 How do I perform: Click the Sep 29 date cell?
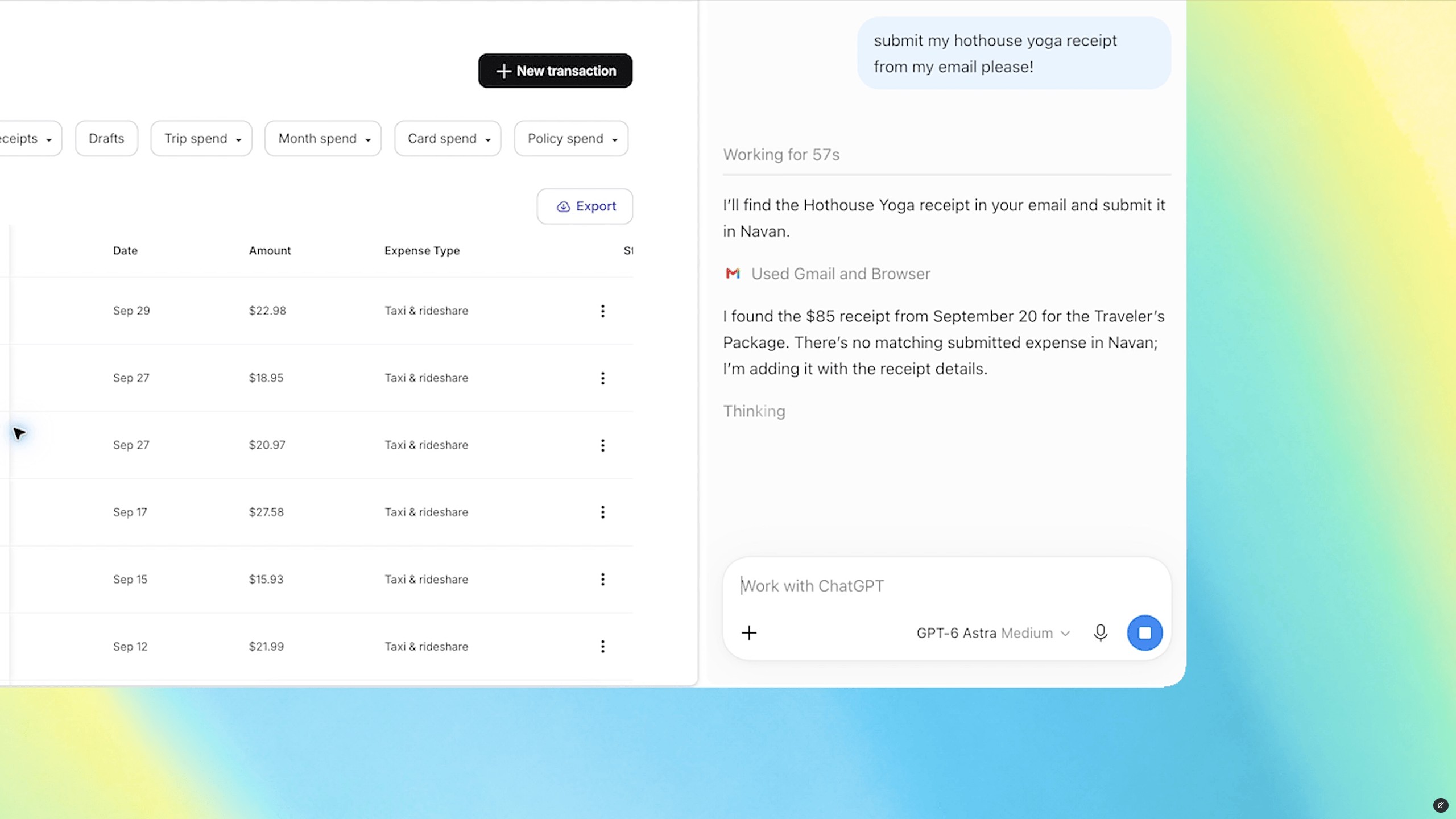point(131,311)
